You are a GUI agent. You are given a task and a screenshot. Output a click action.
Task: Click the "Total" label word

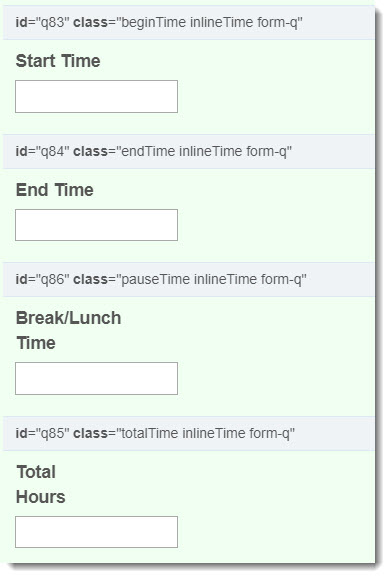(x=36, y=472)
